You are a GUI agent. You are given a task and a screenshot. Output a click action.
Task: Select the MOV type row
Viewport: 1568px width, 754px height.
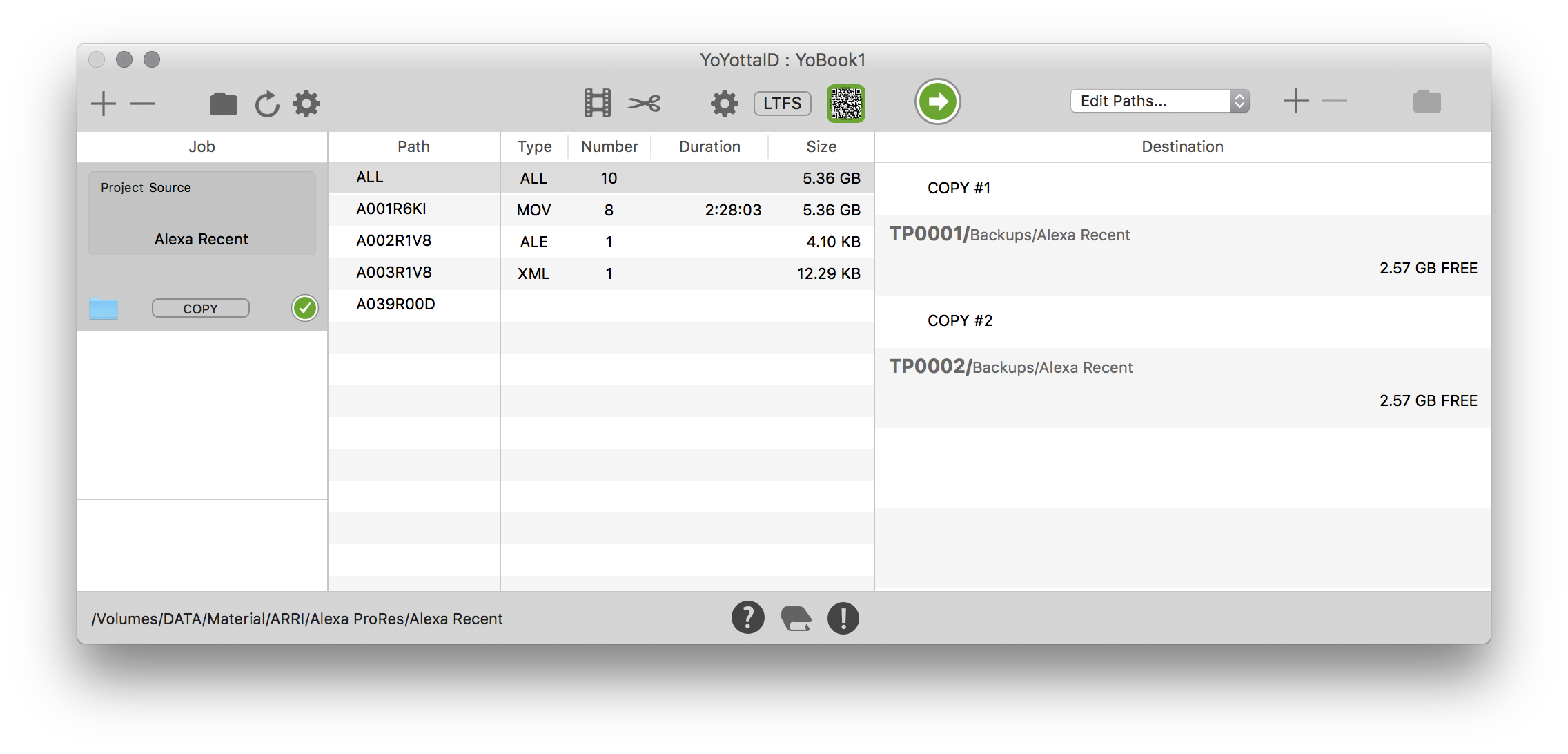[x=687, y=210]
